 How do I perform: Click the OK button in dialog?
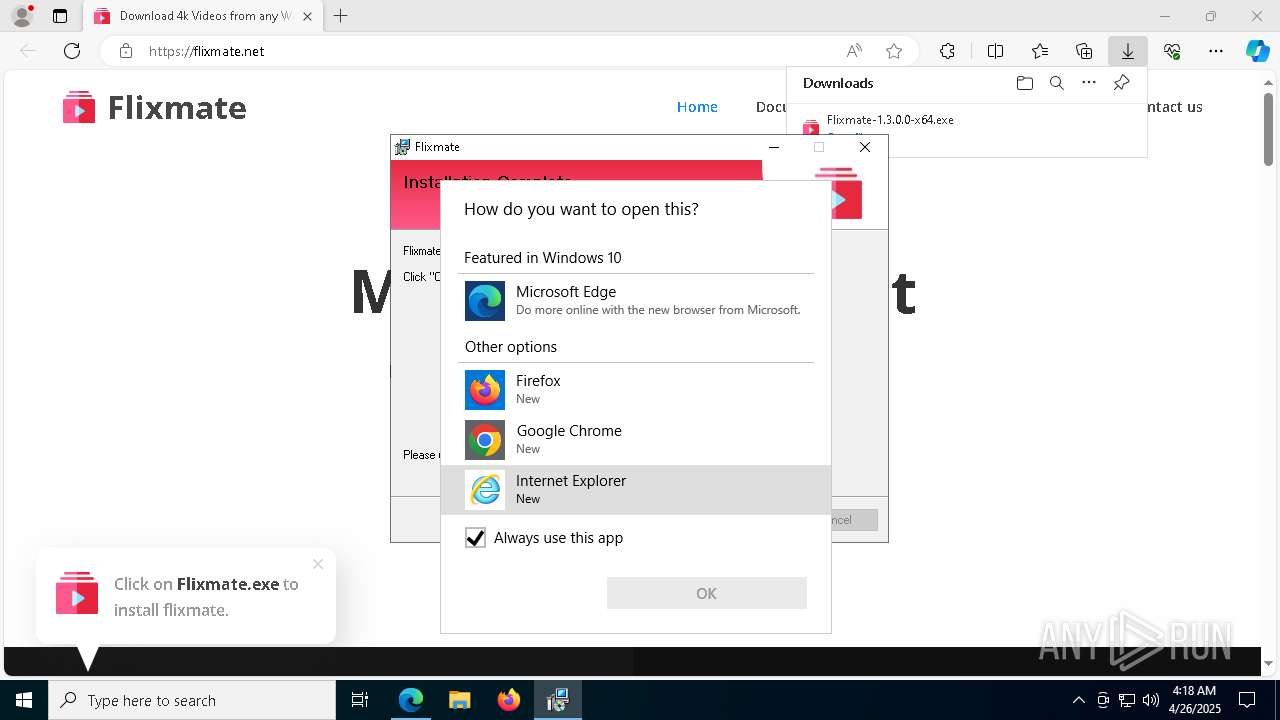point(706,593)
